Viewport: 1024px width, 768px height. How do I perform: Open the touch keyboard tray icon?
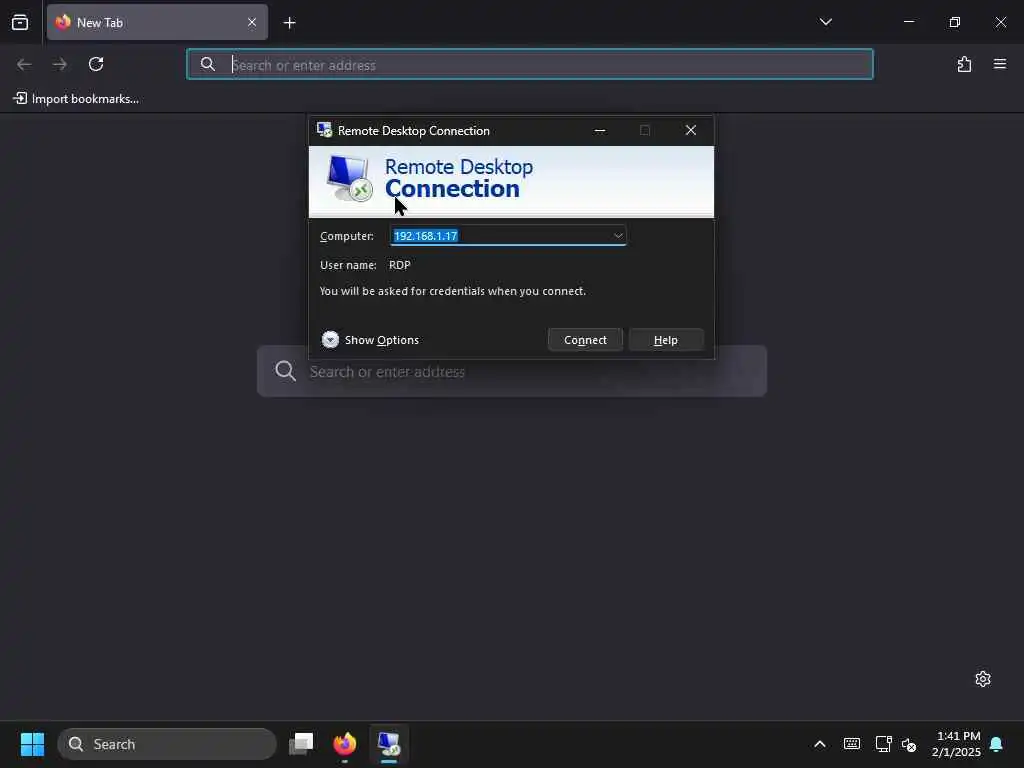point(852,744)
